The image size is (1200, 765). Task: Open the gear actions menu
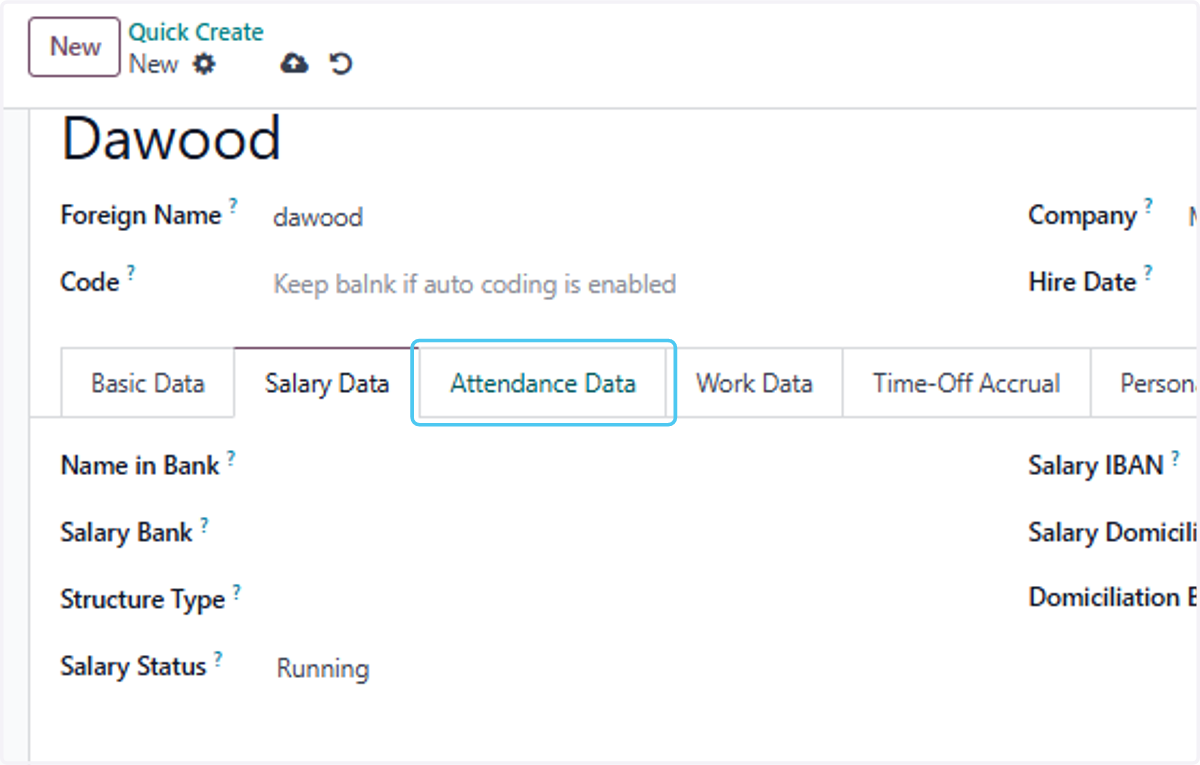(x=204, y=64)
